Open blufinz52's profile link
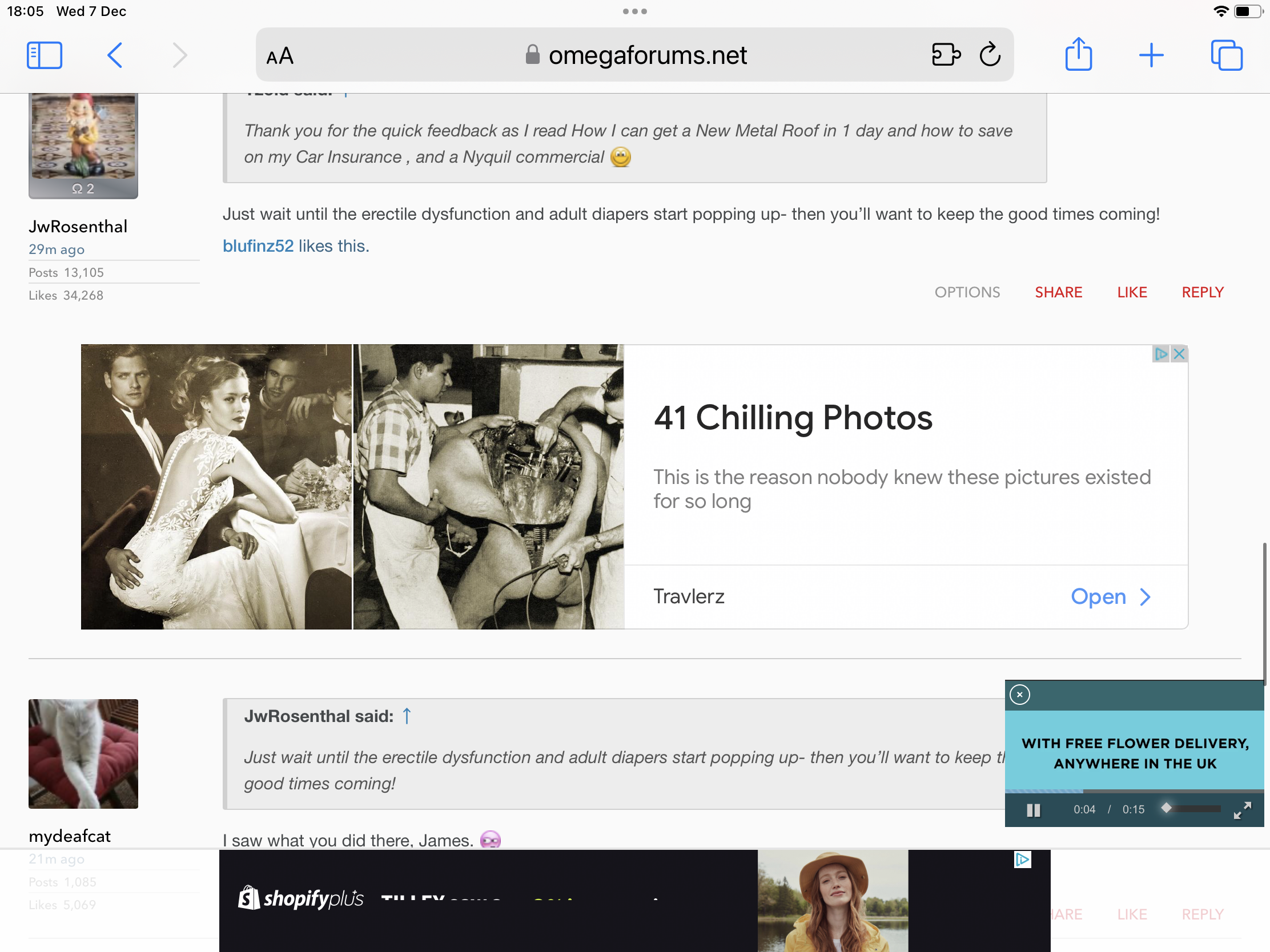Image resolution: width=1270 pixels, height=952 pixels. [x=258, y=245]
